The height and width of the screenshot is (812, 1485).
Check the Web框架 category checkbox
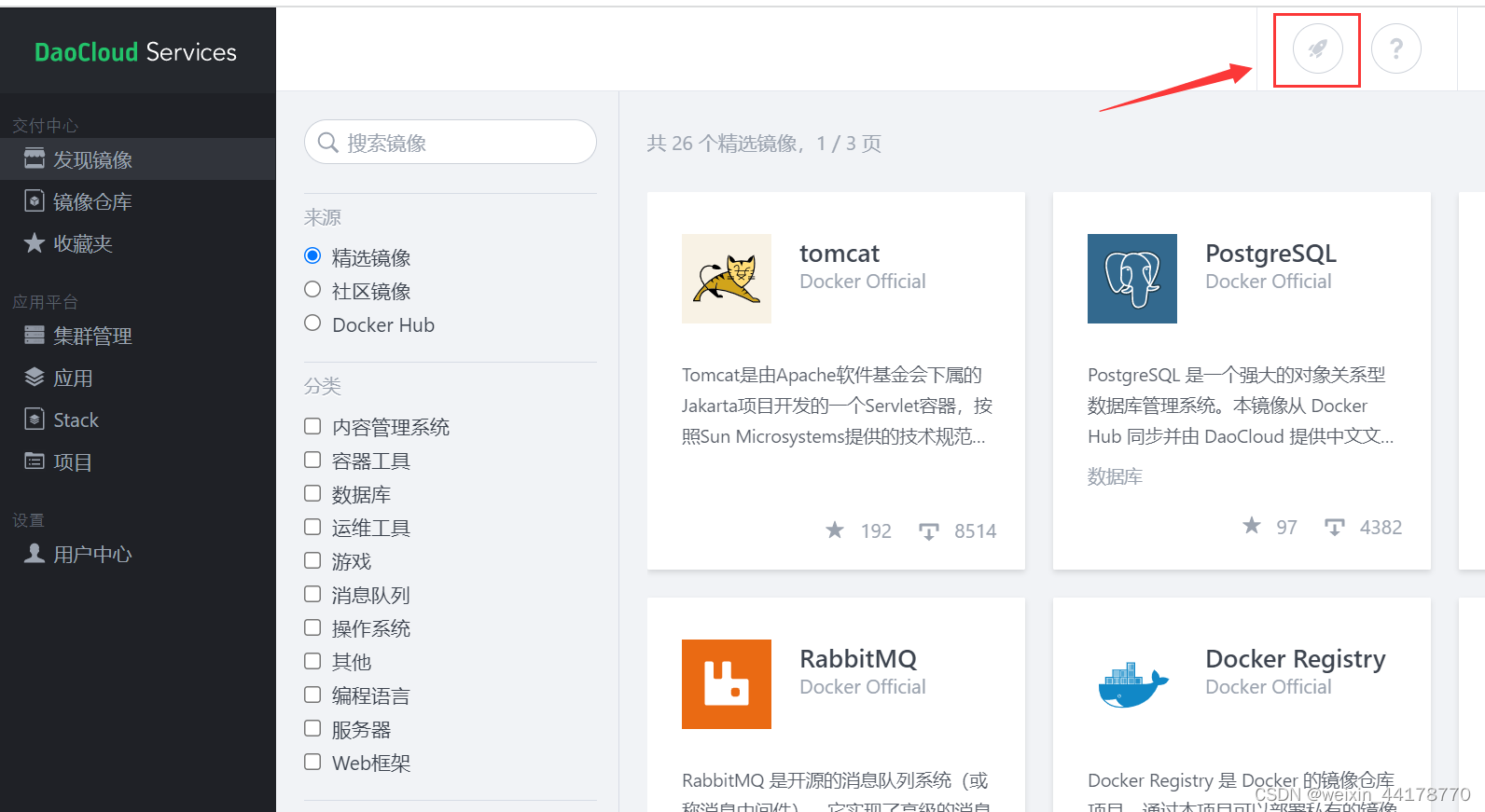(312, 762)
